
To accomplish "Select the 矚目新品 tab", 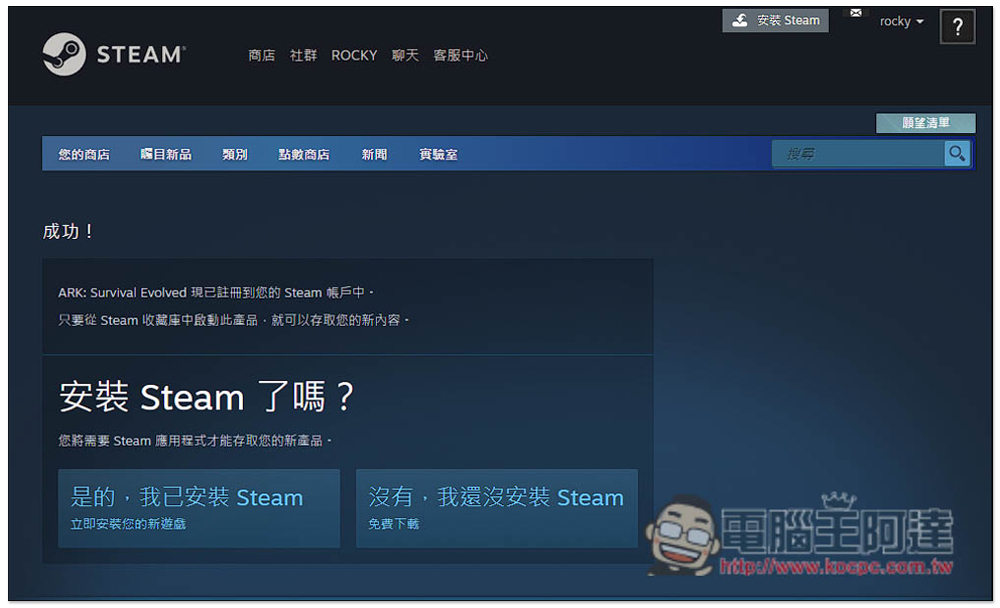I will coord(166,154).
